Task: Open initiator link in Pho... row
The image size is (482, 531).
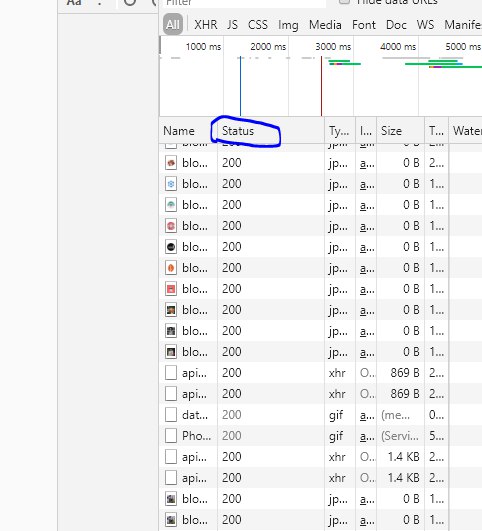Action: click(x=367, y=436)
